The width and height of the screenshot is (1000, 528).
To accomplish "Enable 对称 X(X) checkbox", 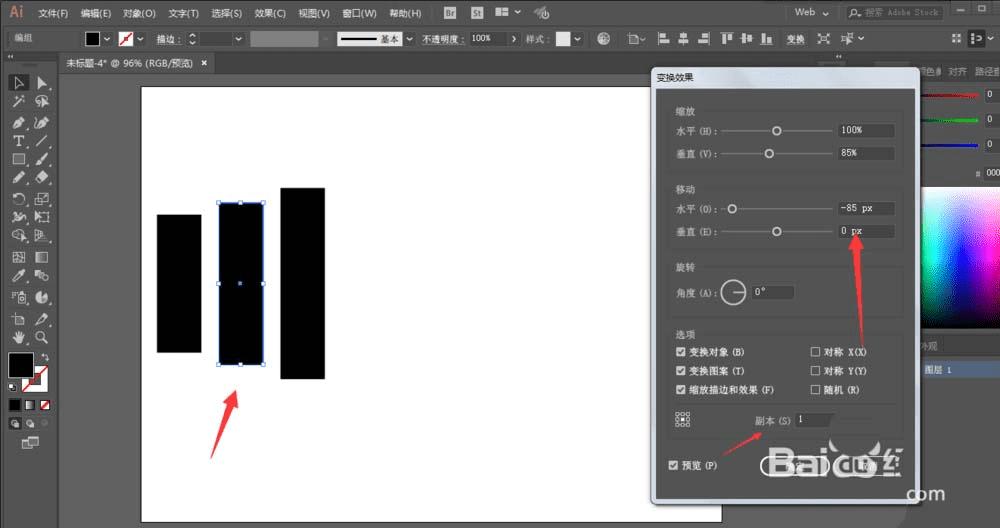I will (x=815, y=352).
